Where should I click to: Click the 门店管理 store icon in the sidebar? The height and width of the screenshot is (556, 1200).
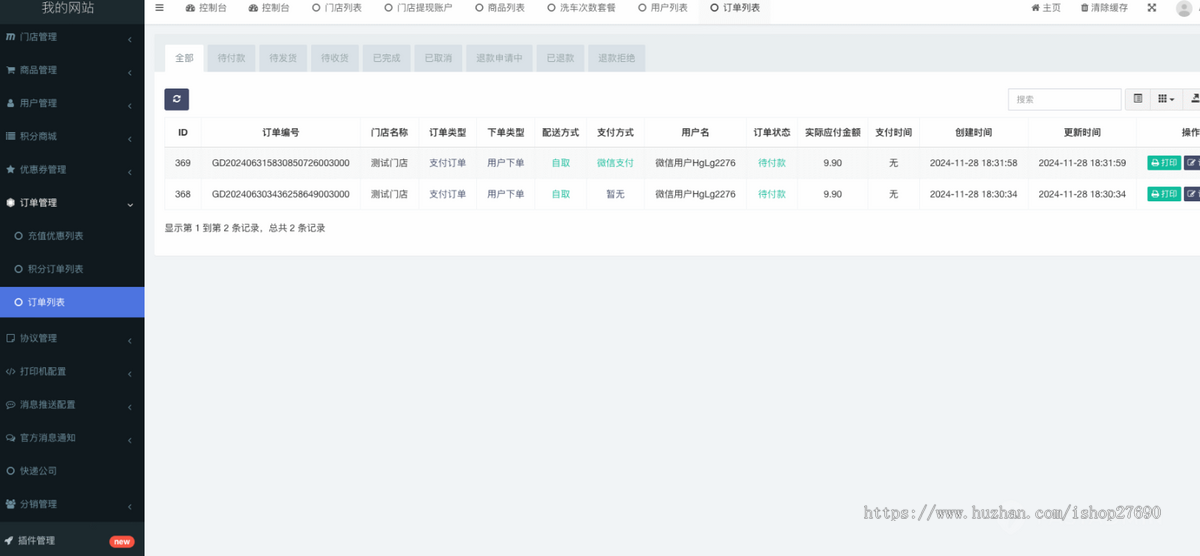10,37
